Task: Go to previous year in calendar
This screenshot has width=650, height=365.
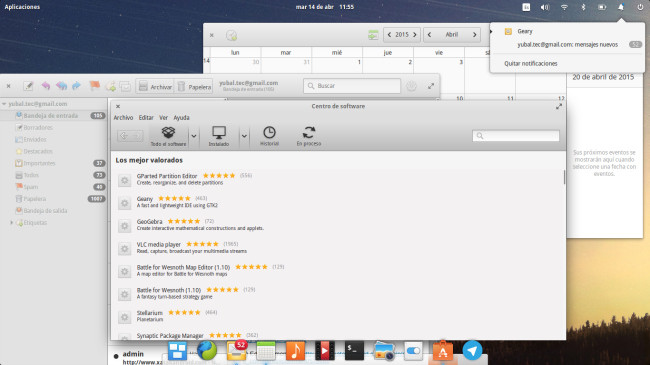Action: tap(389, 35)
